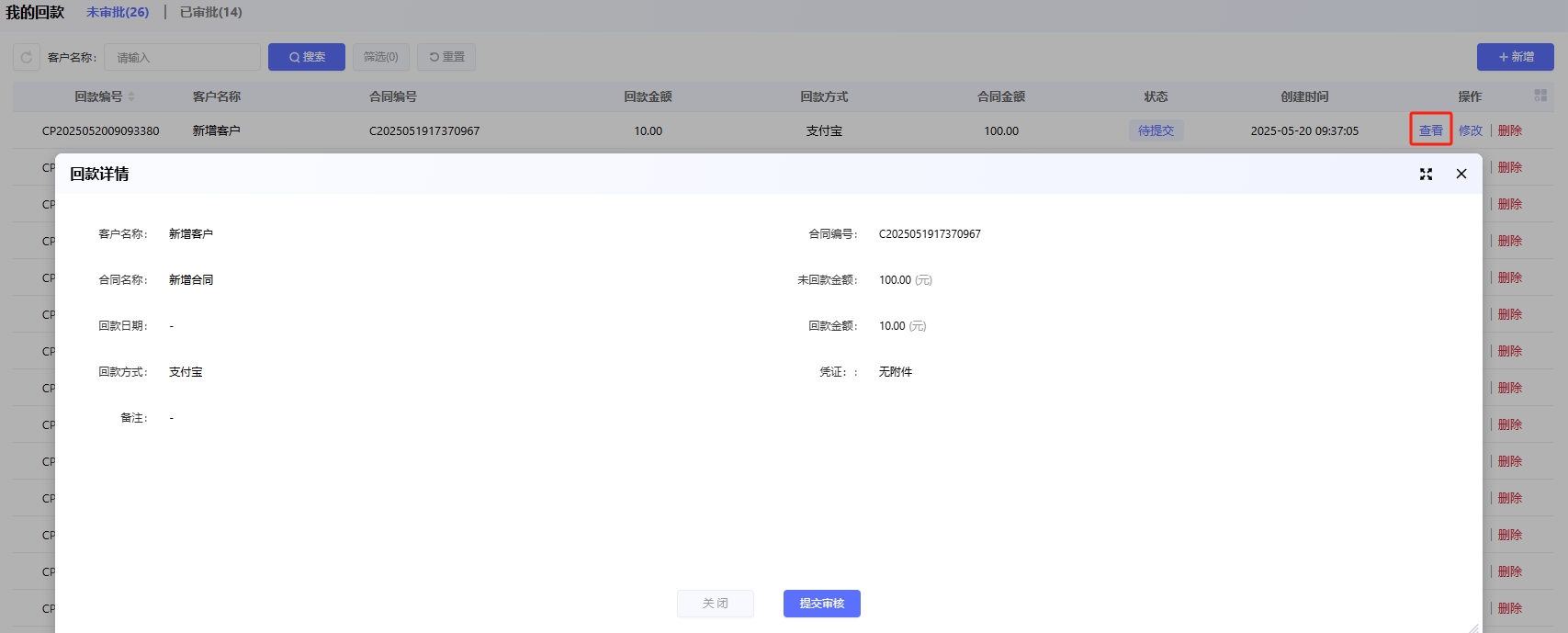Click the 待提交 status tag
Screen dimensions: 1568x633
[1156, 130]
